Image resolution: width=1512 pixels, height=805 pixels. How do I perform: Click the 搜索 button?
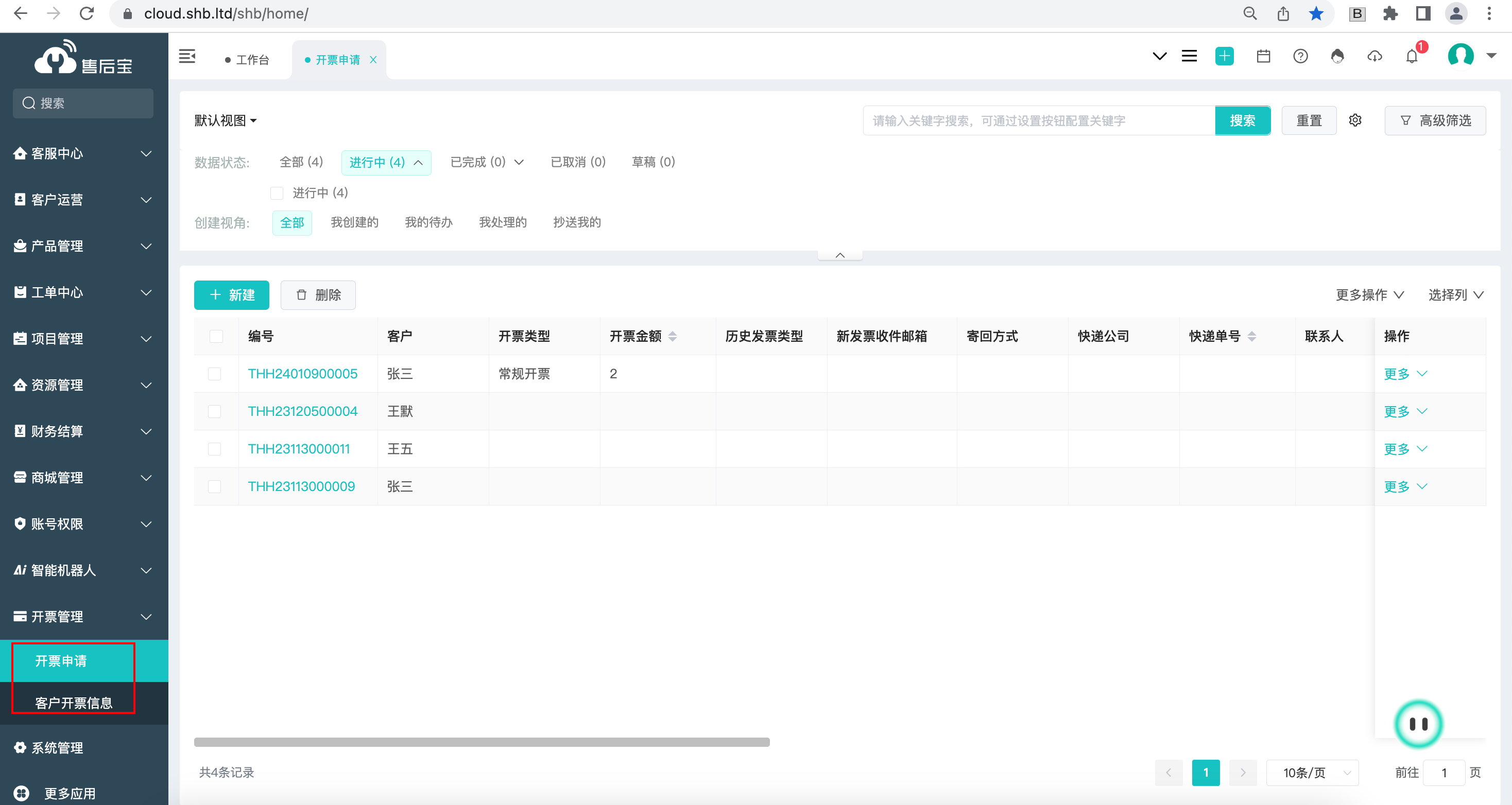(1243, 120)
